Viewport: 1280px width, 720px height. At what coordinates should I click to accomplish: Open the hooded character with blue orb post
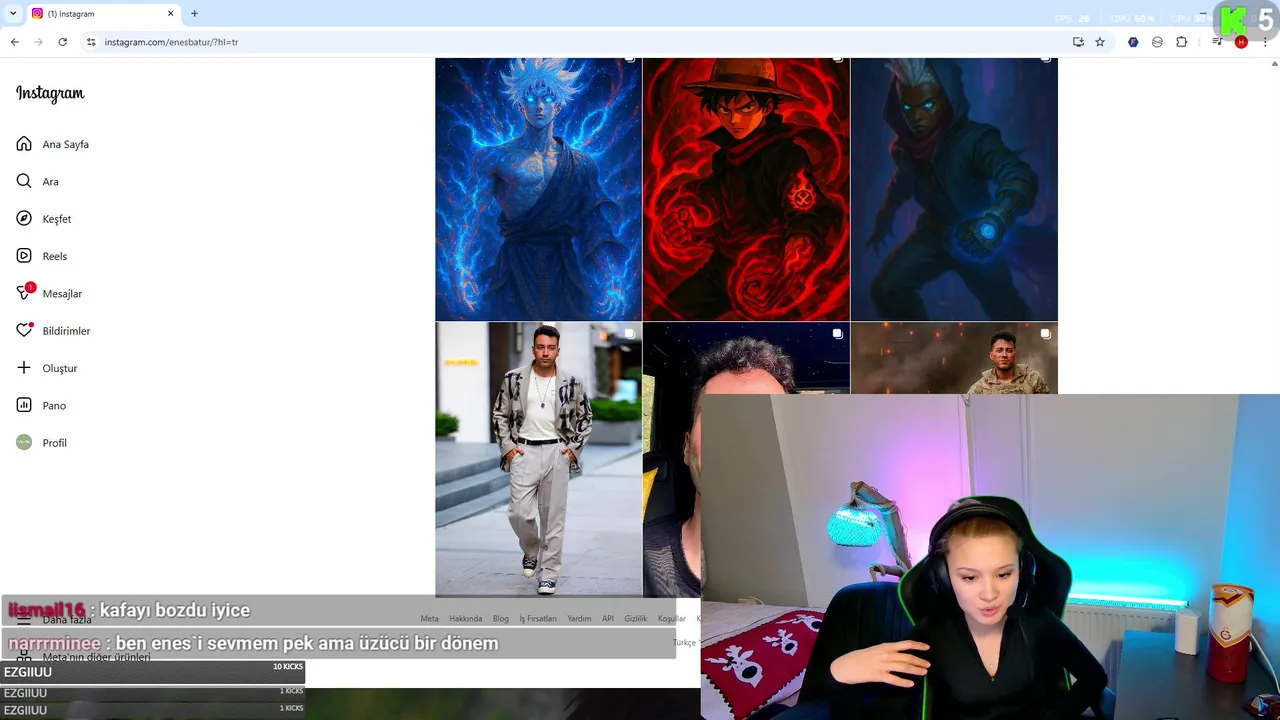954,189
